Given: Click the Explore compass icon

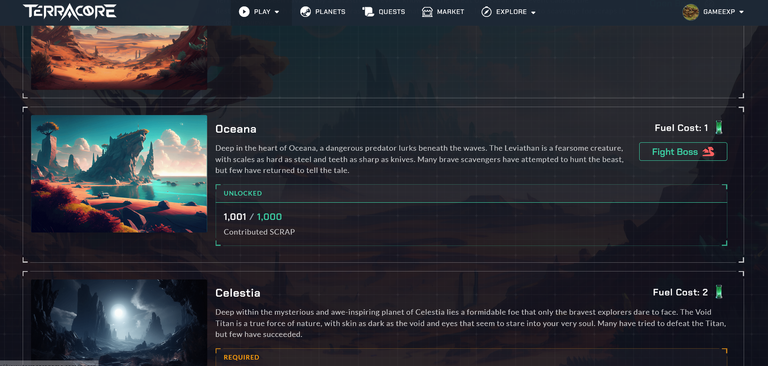Looking at the screenshot, I should pyautogui.click(x=486, y=12).
